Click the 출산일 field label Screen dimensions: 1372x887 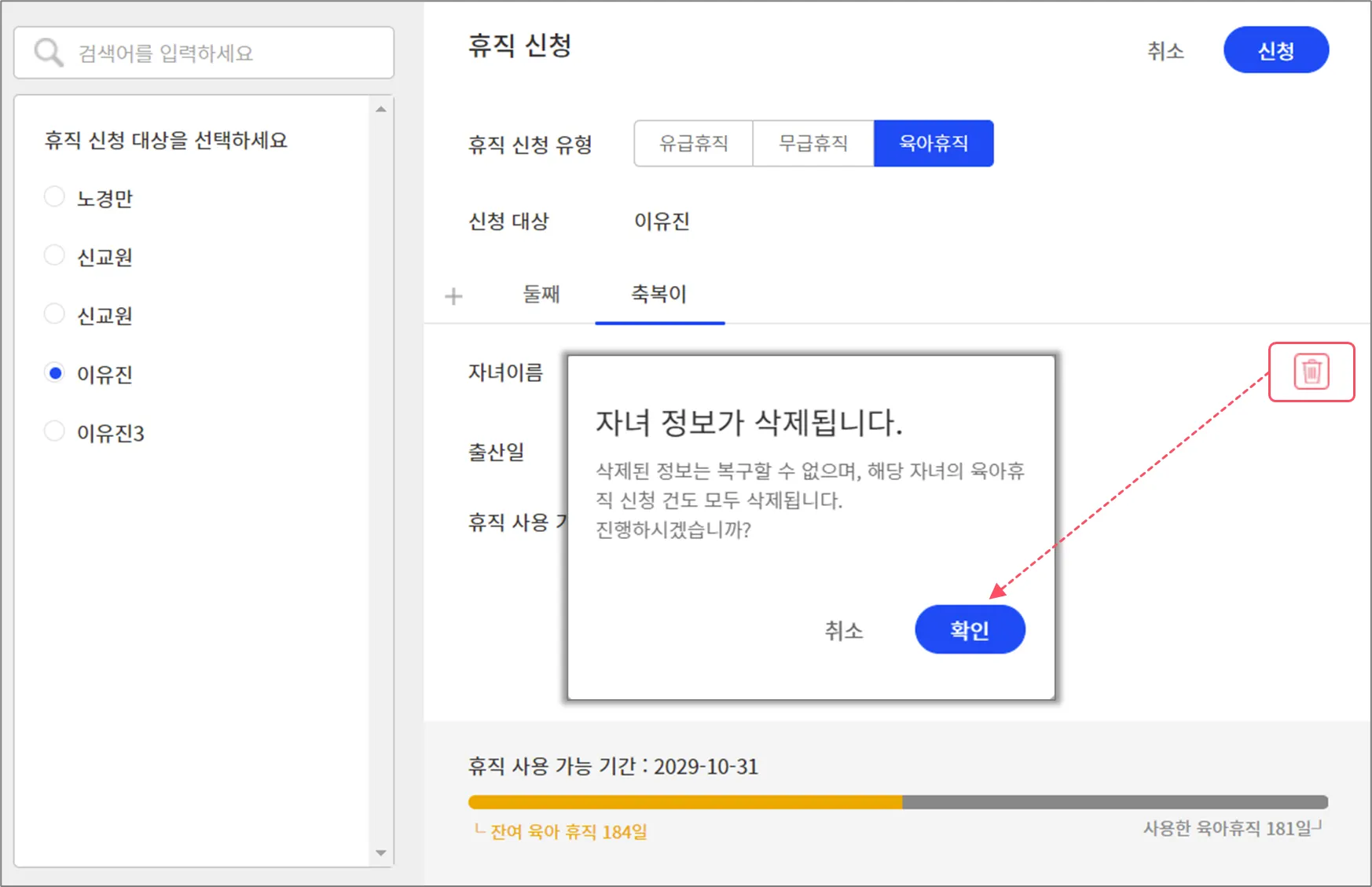point(496,453)
